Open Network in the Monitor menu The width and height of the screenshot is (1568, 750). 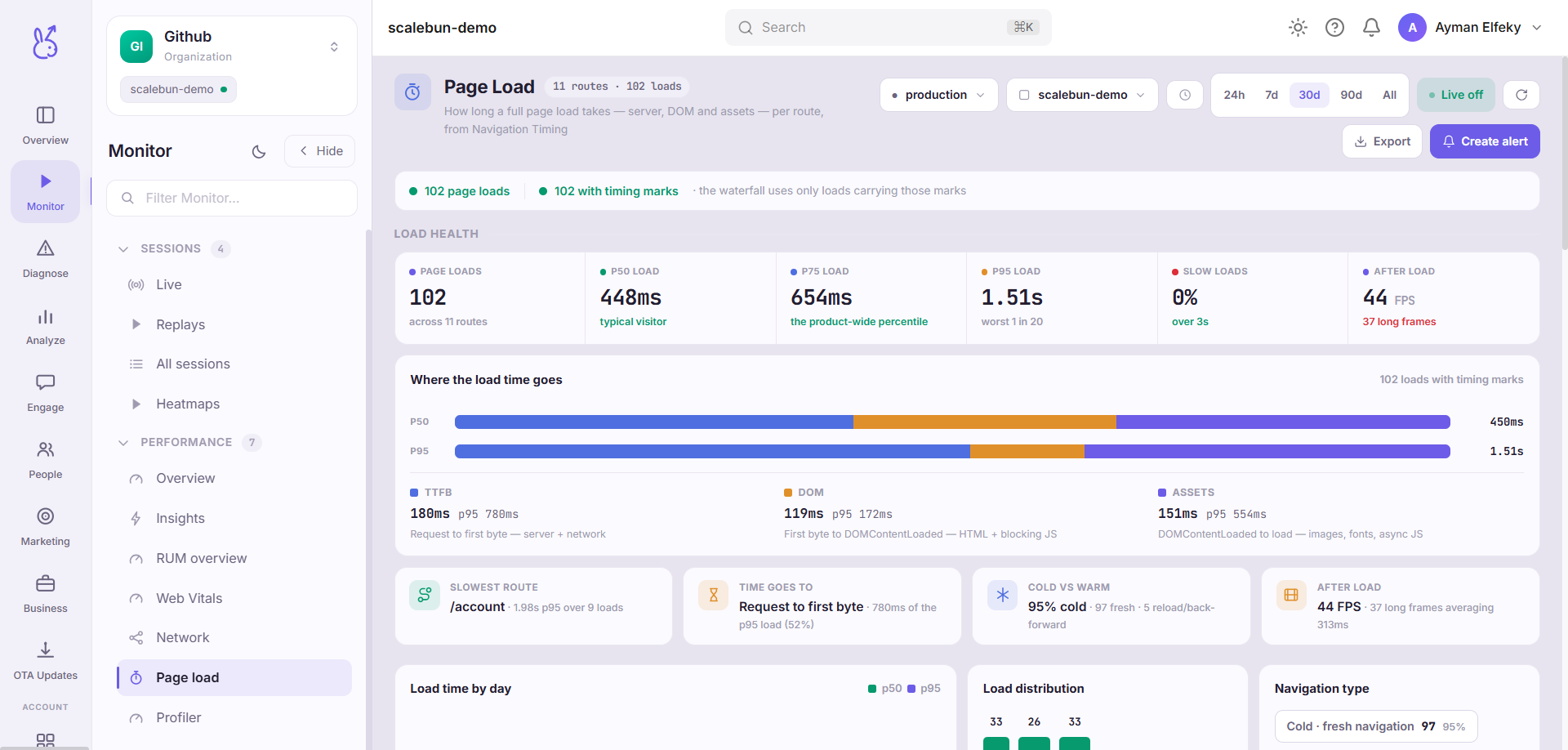click(235, 637)
